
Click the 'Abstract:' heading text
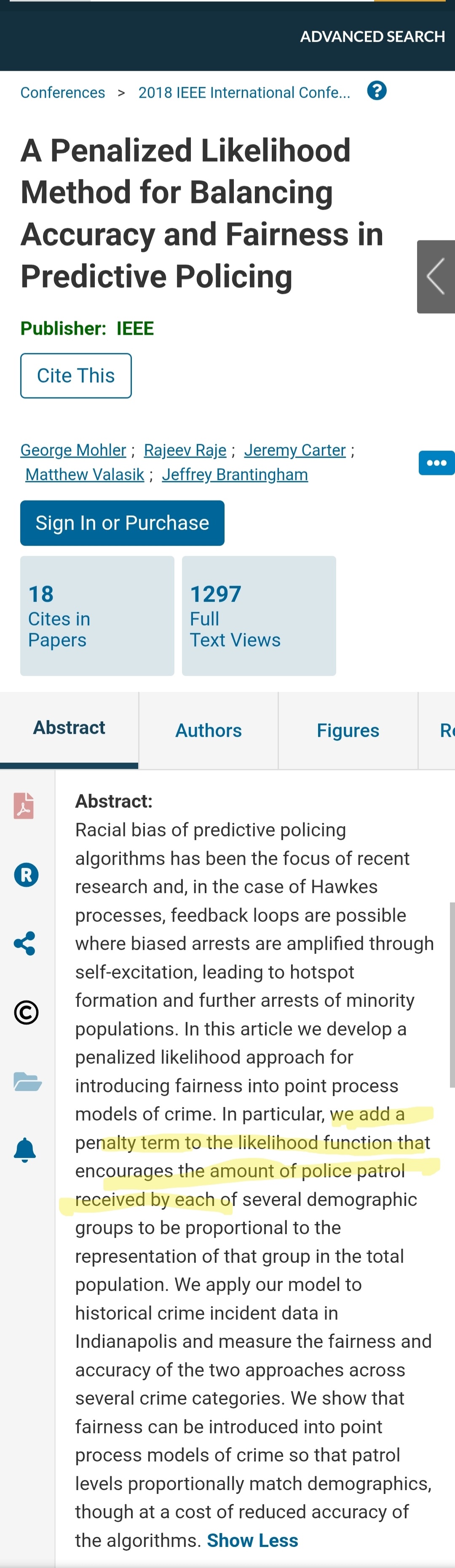point(114,801)
